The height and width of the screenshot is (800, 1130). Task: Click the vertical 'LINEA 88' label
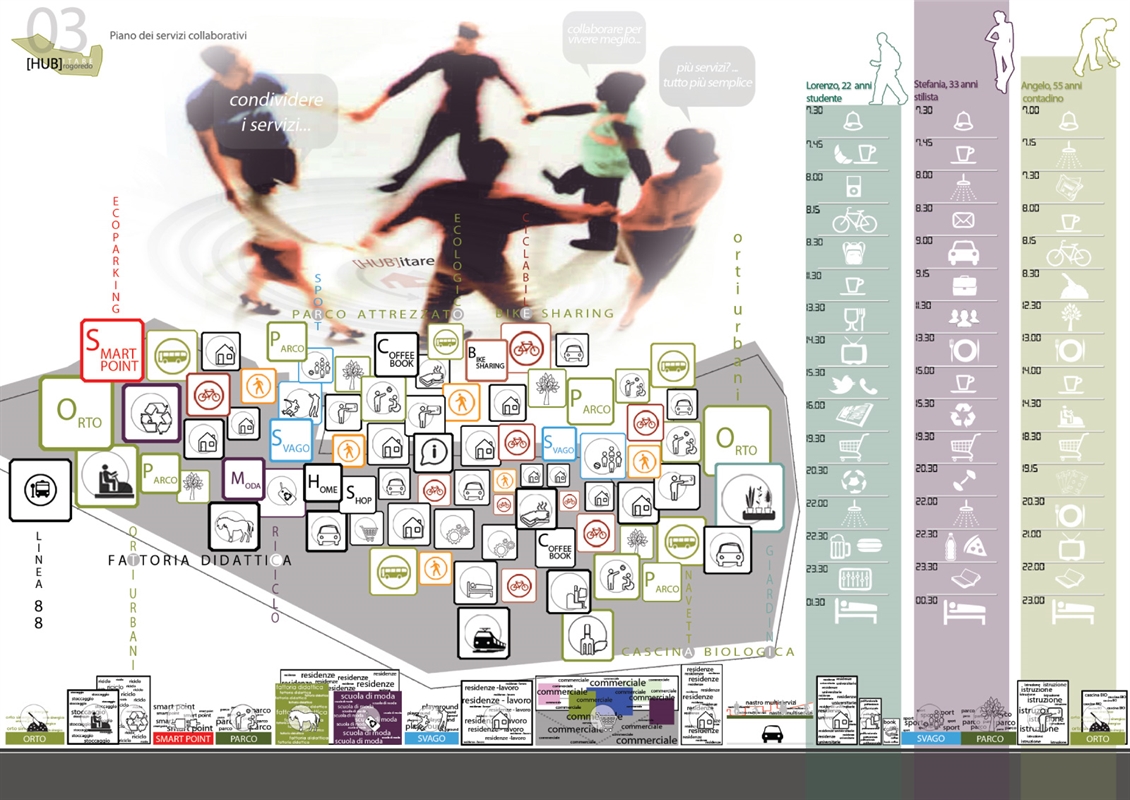click(x=39, y=580)
